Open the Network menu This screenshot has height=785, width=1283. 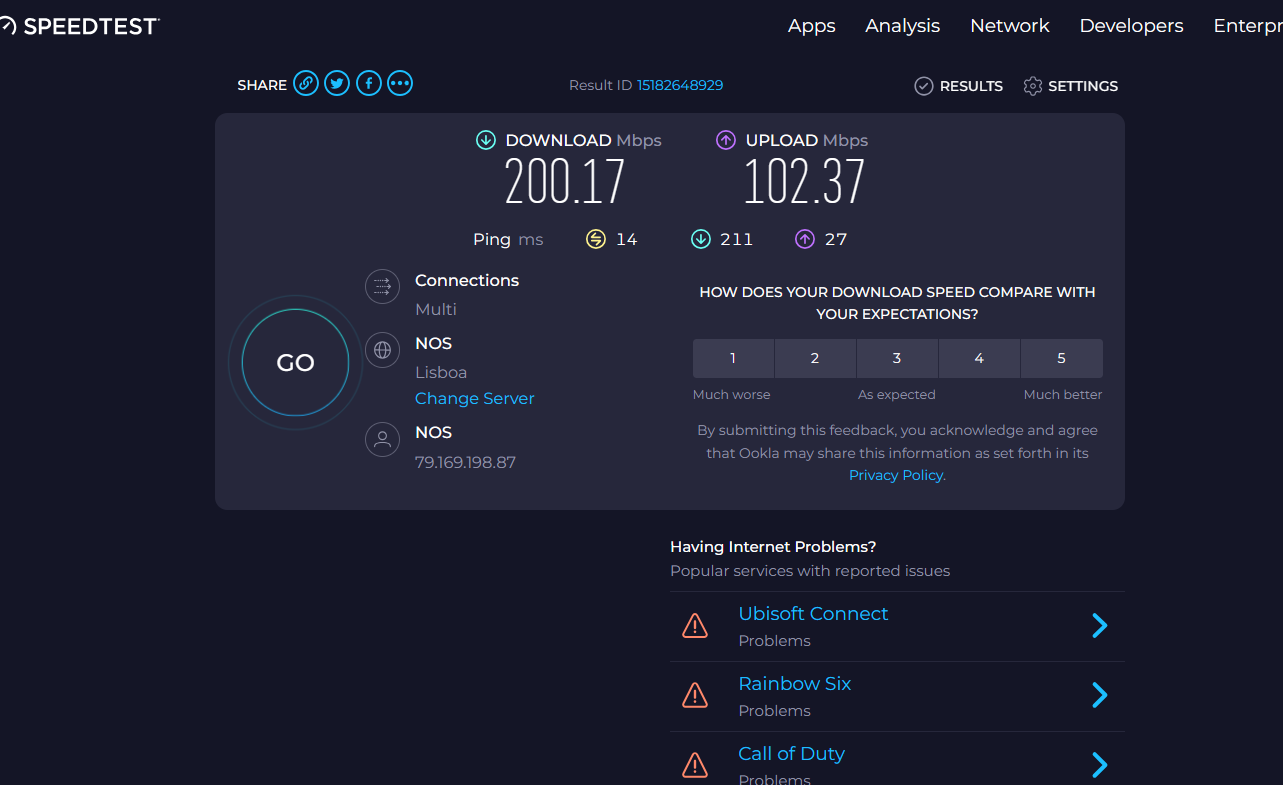[1010, 26]
